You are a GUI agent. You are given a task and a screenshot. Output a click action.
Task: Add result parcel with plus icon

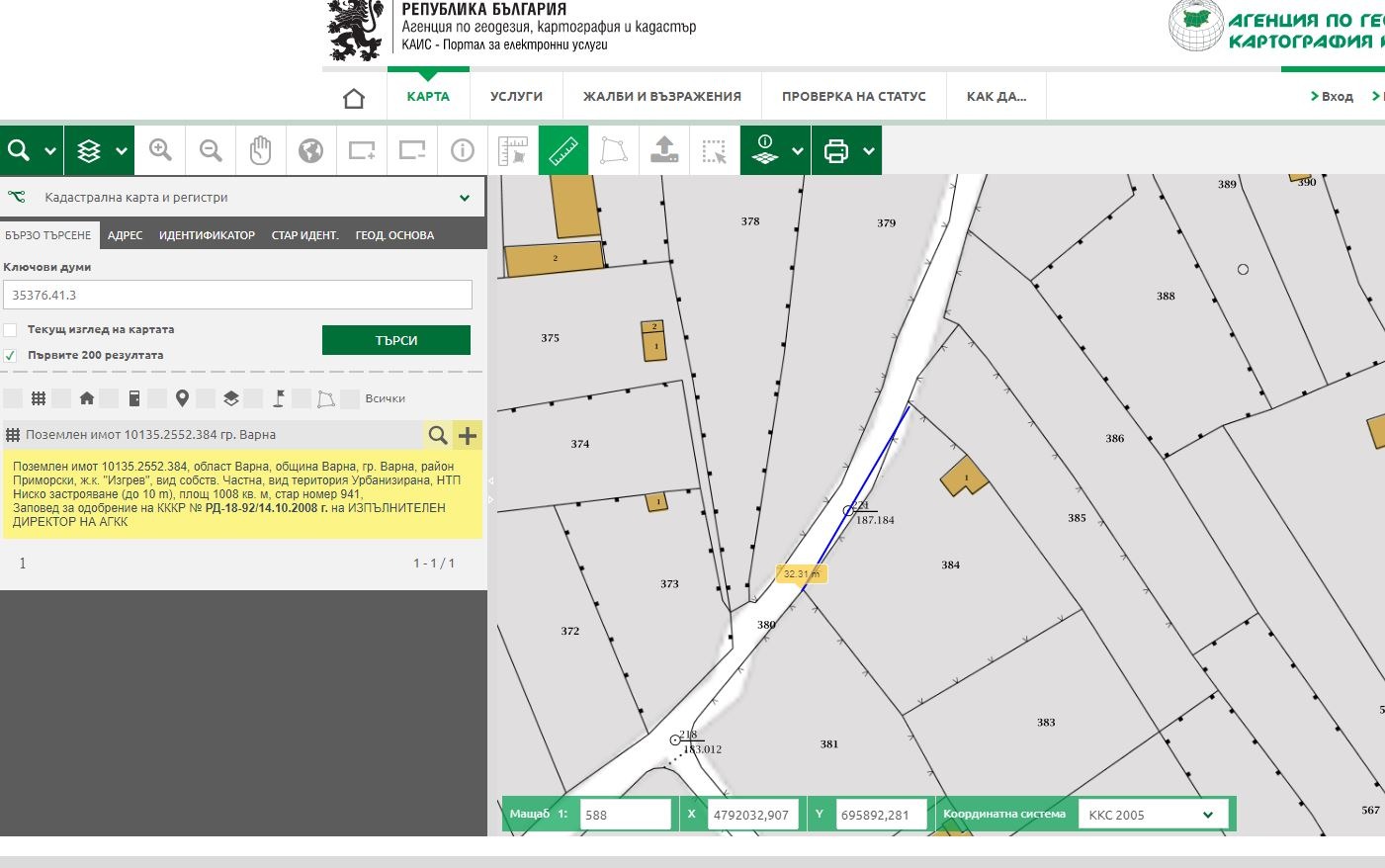point(468,435)
